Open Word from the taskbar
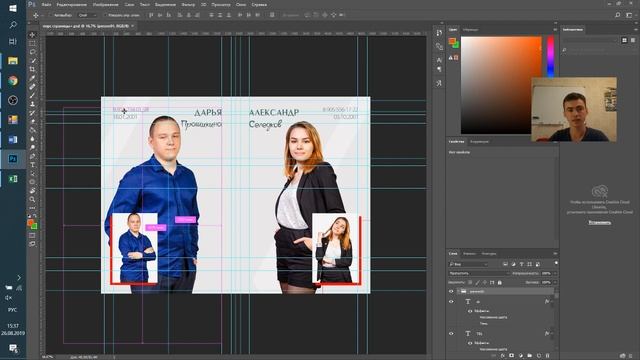This screenshot has height=360, width=640. (13, 140)
